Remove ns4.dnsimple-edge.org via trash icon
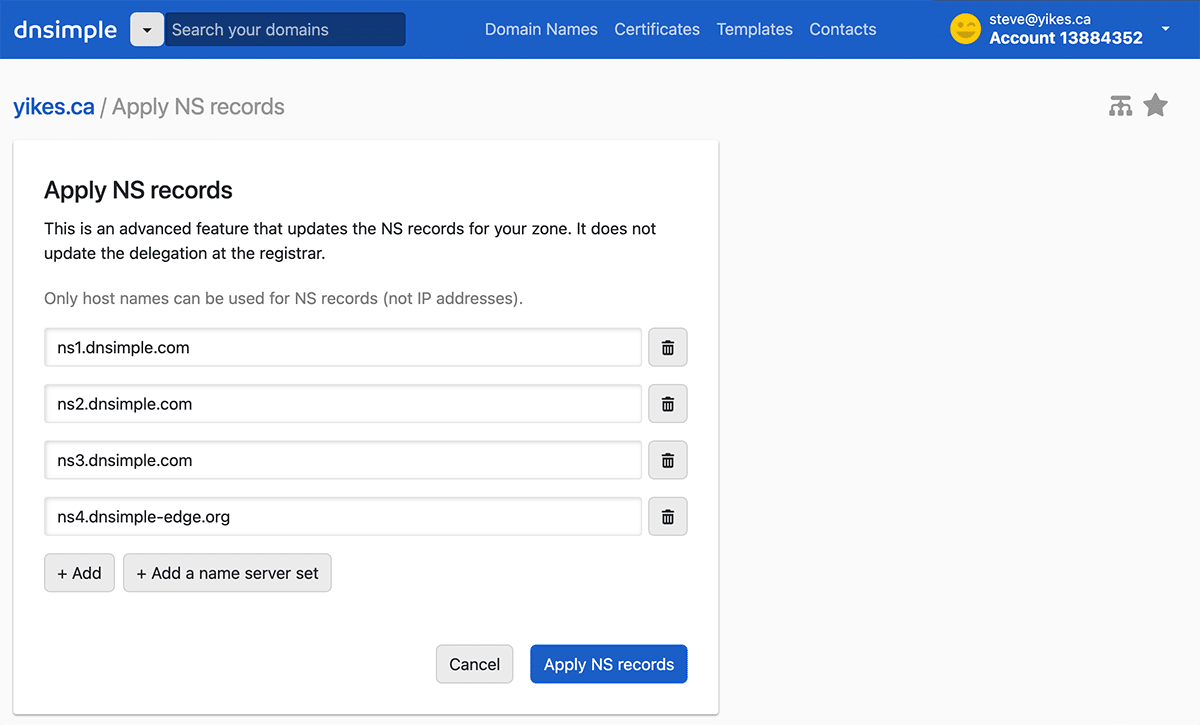The width and height of the screenshot is (1200, 725). click(667, 516)
